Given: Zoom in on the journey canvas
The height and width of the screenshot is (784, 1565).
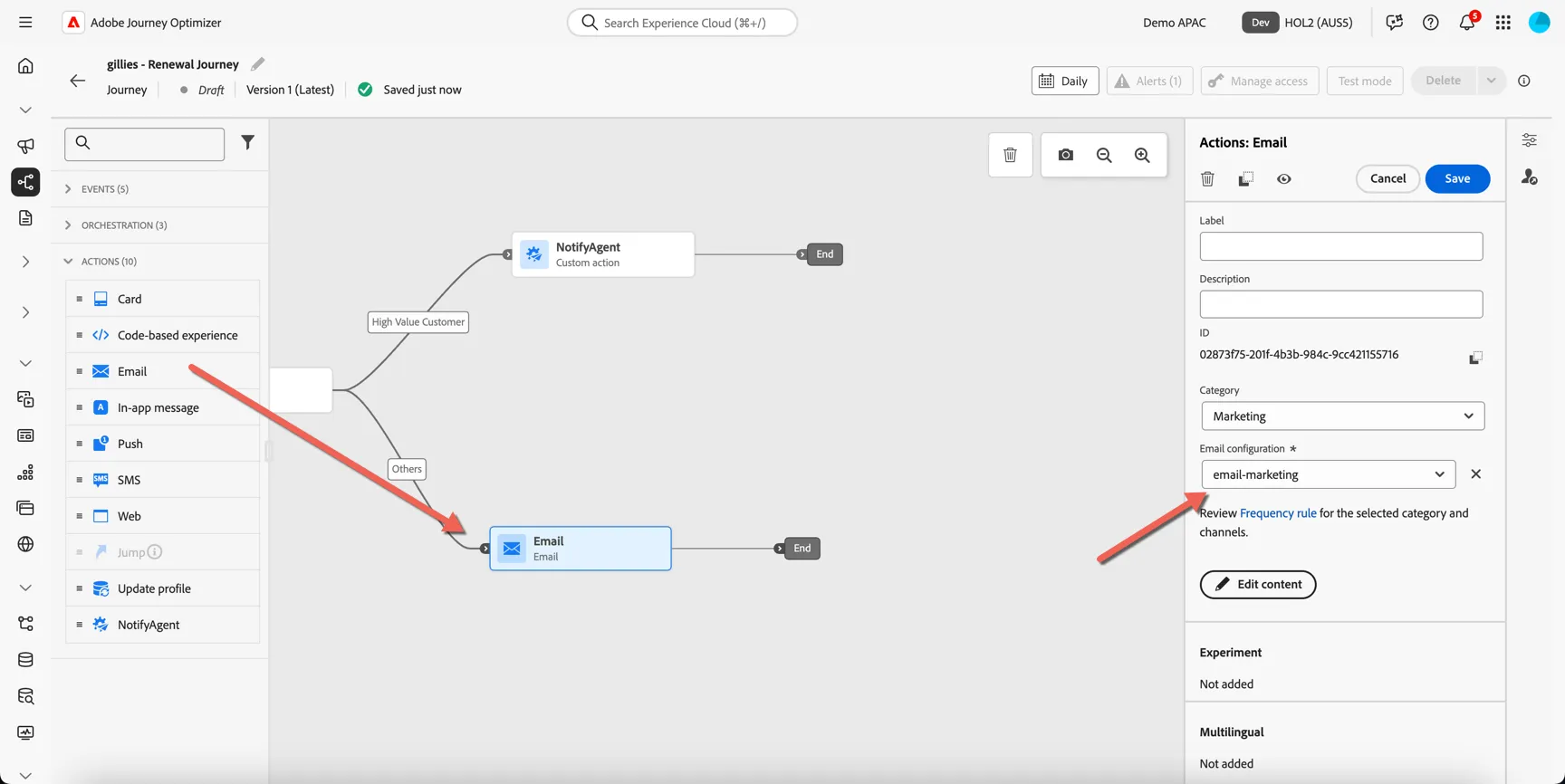Looking at the screenshot, I should coord(1142,155).
